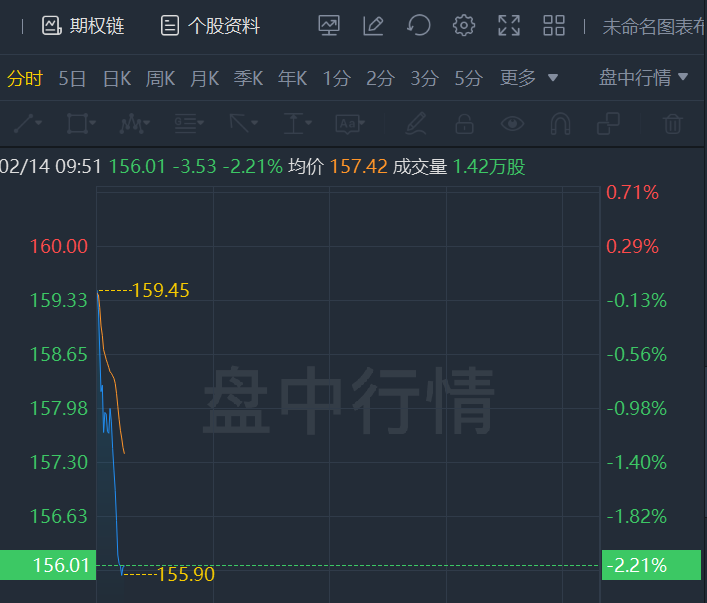
Task: Open chart settings gear icon
Action: pos(463,26)
